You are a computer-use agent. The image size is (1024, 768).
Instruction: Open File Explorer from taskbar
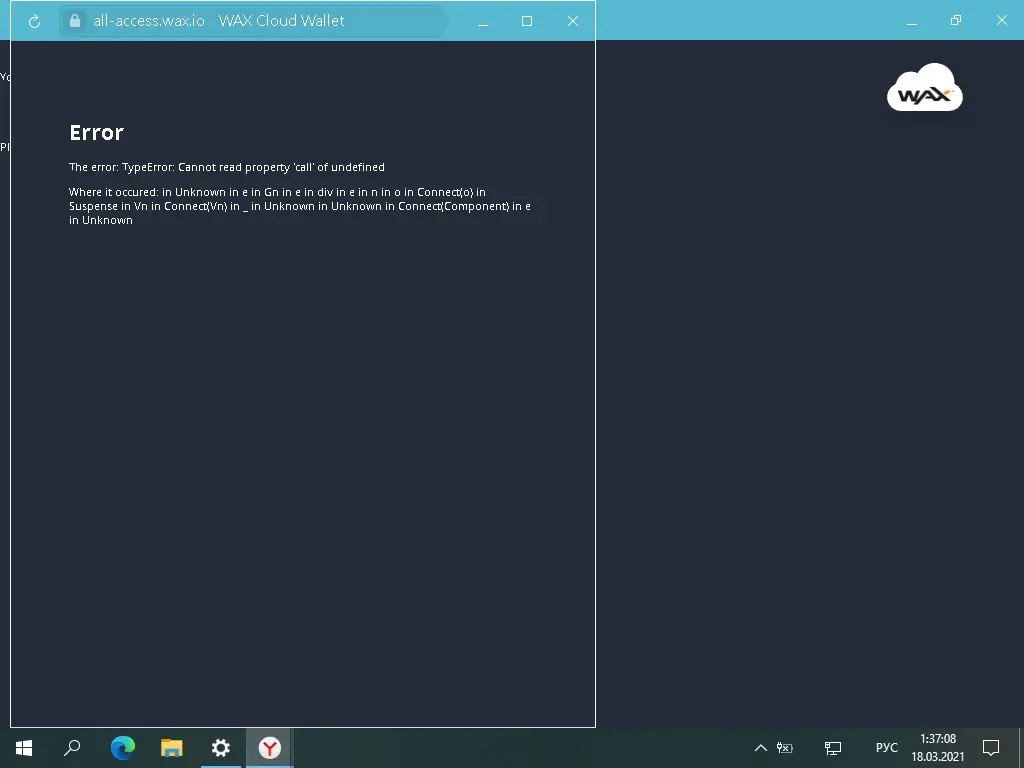point(172,748)
